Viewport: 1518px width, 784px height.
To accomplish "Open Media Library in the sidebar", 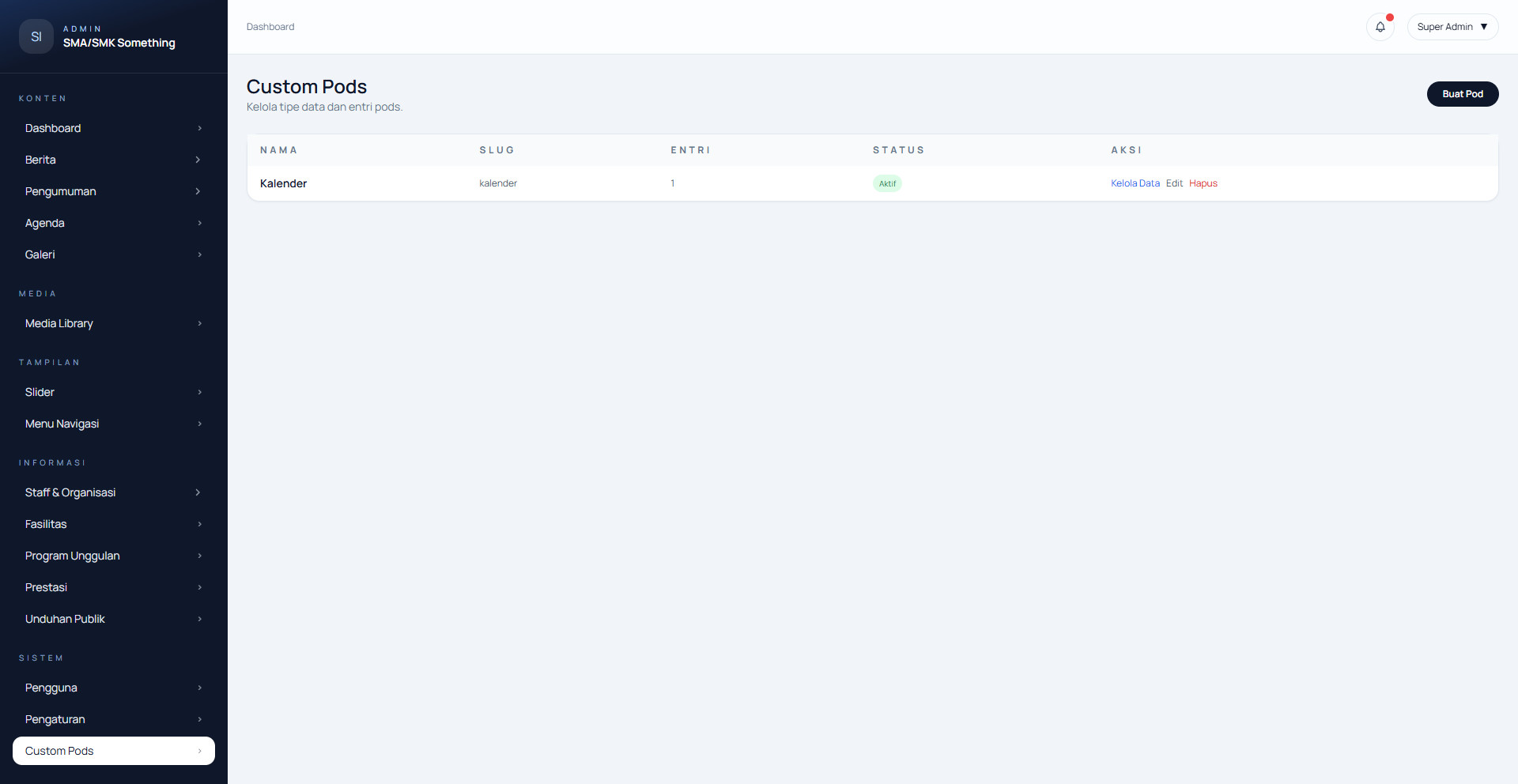I will 114,323.
